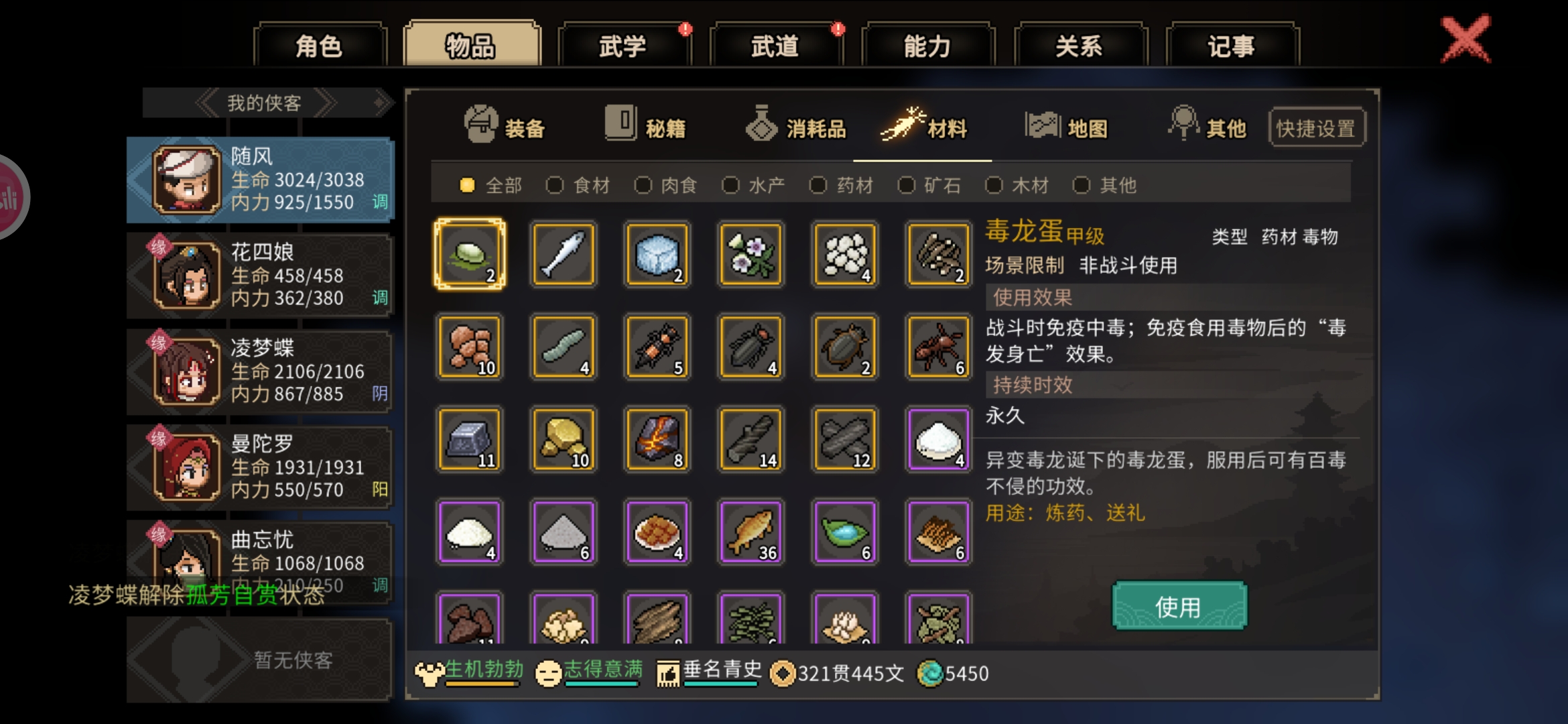The width and height of the screenshot is (1568, 724).
Task: Filter materials by 食材 radio button
Action: (x=578, y=185)
